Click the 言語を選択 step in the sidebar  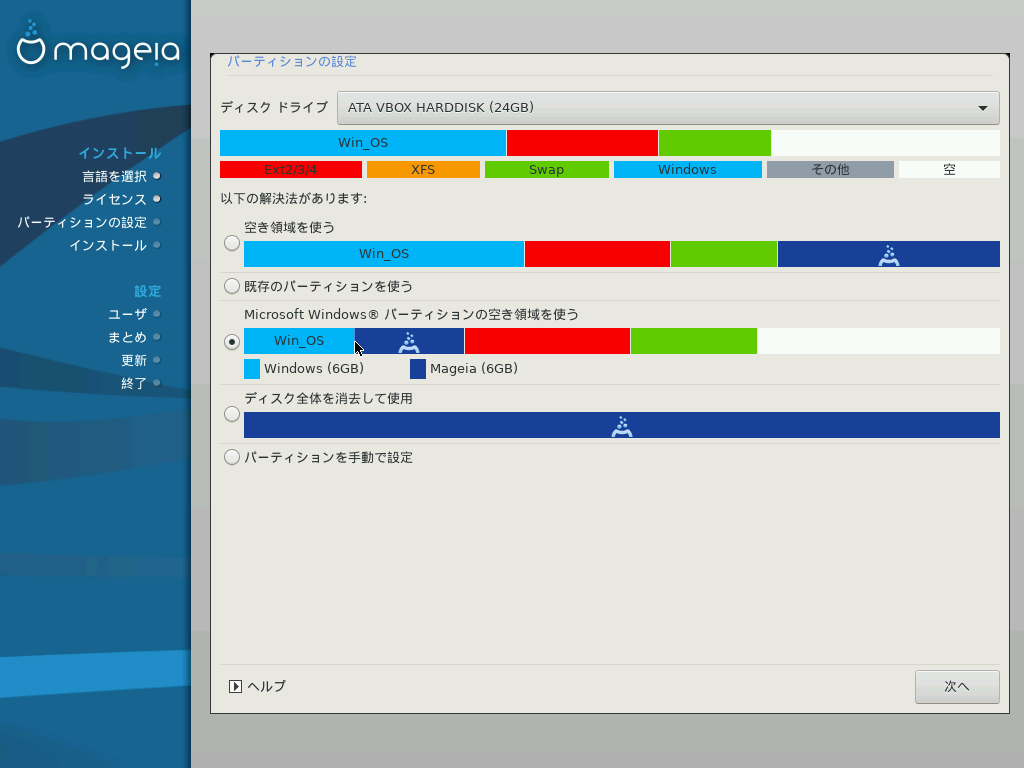click(114, 176)
